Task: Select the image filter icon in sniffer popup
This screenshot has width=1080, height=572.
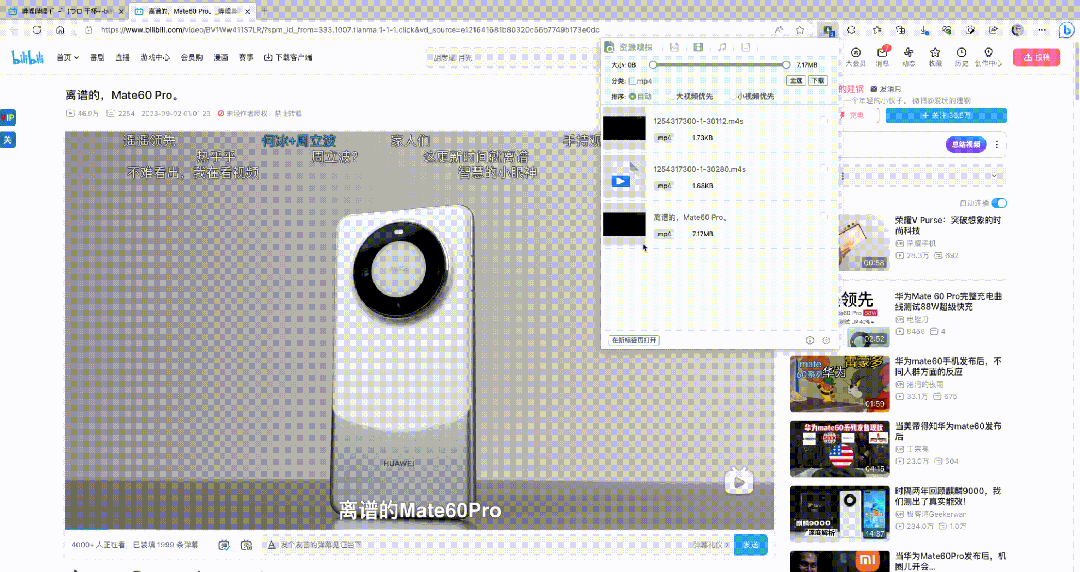Action: click(674, 48)
